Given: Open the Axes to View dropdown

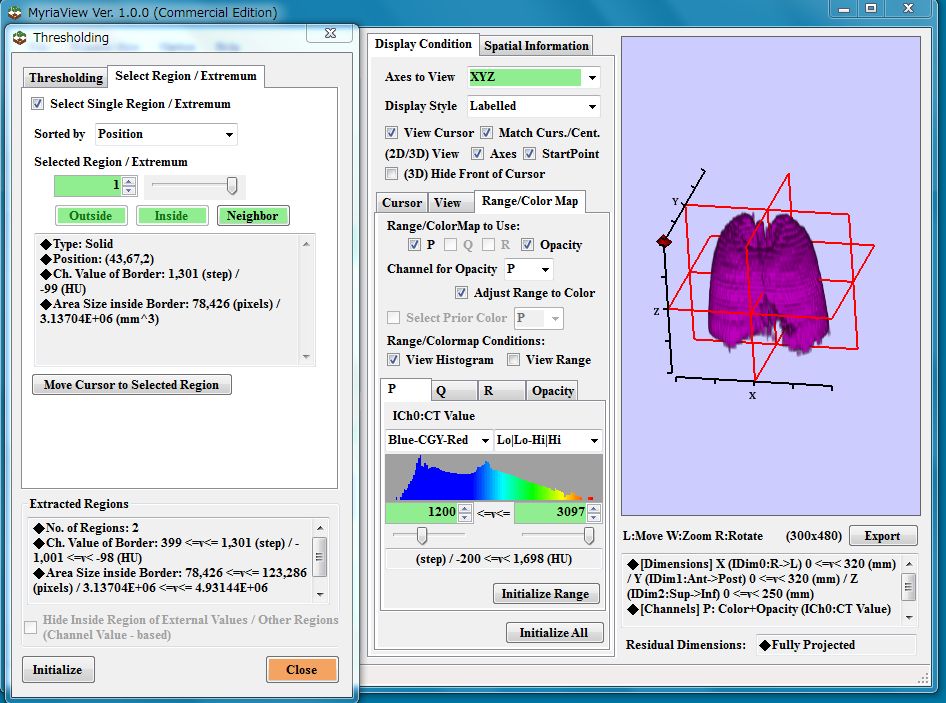Looking at the screenshot, I should 592,77.
